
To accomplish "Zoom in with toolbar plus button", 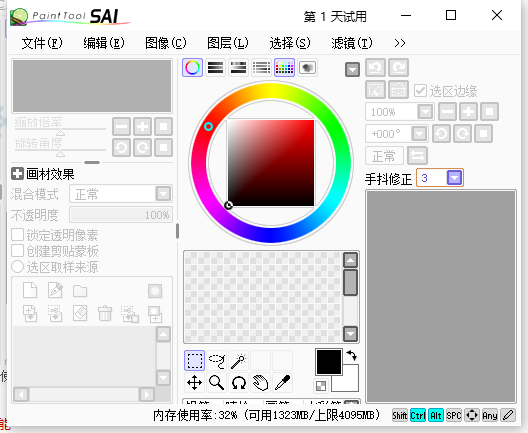I will pos(468,112).
